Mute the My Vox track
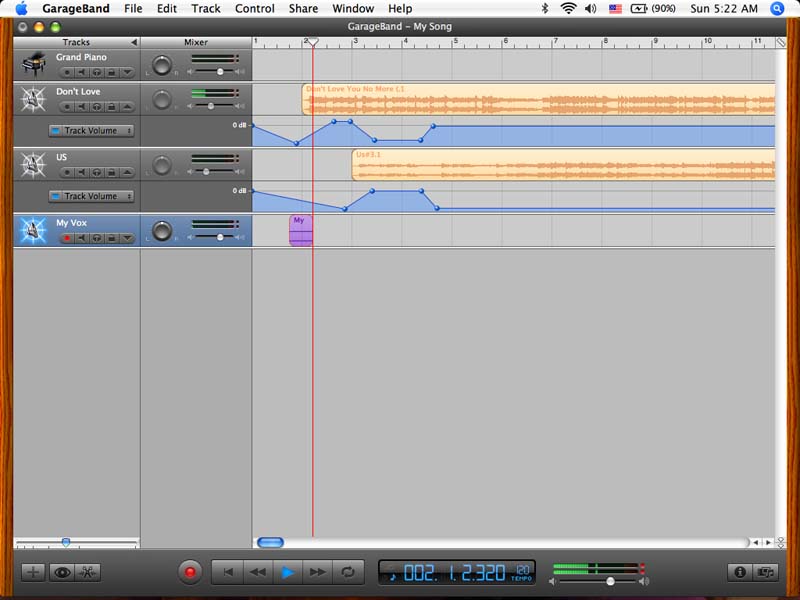This screenshot has height=600, width=800. click(x=82, y=238)
